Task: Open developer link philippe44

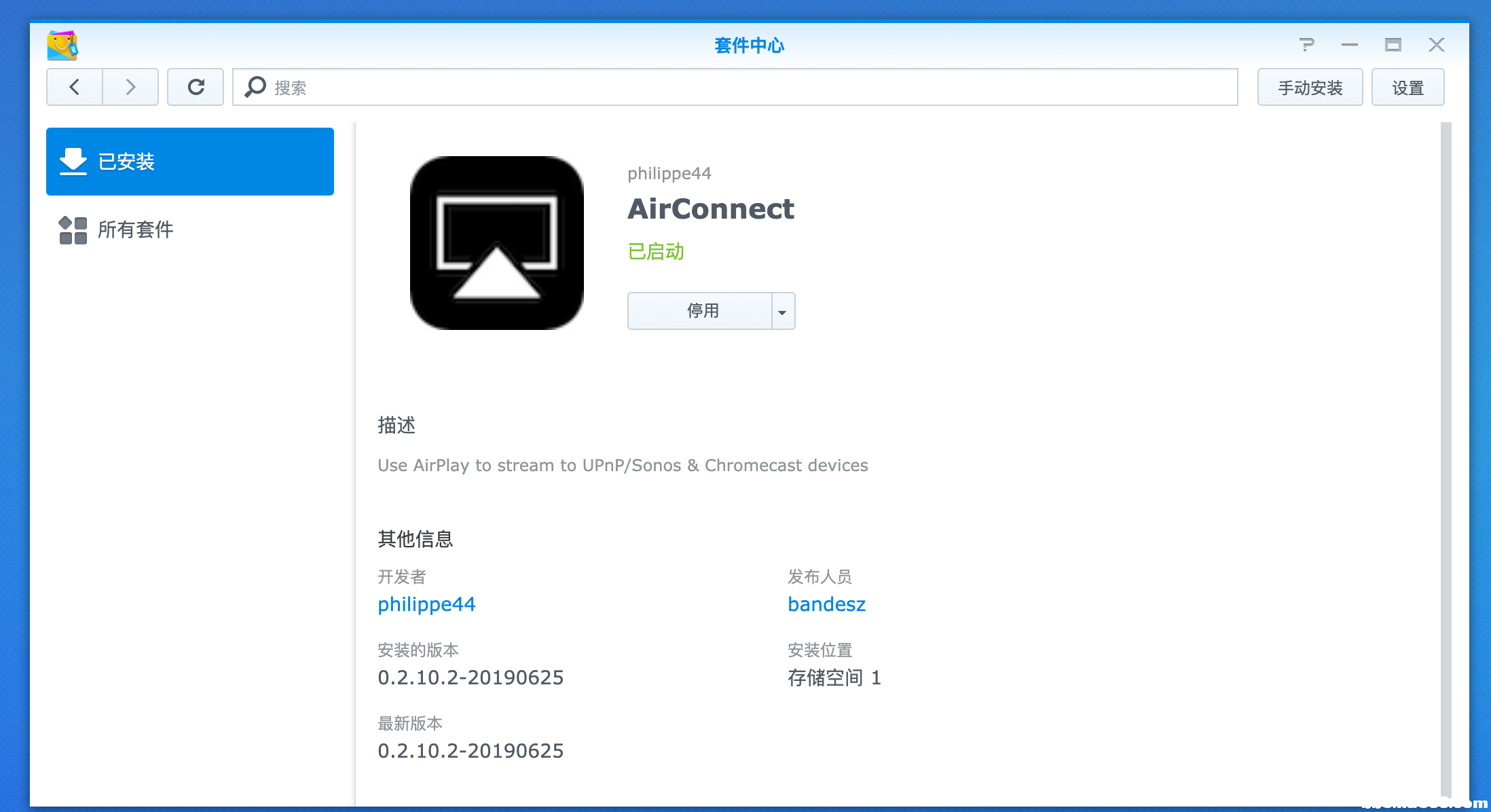Action: pyautogui.click(x=426, y=604)
